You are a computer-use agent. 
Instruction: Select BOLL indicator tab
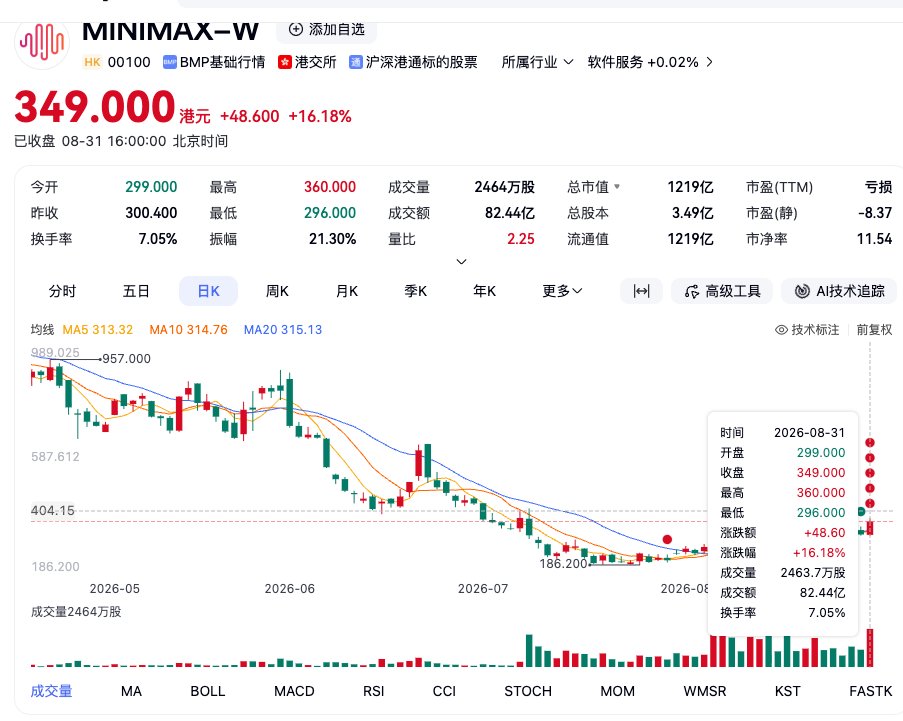[207, 691]
